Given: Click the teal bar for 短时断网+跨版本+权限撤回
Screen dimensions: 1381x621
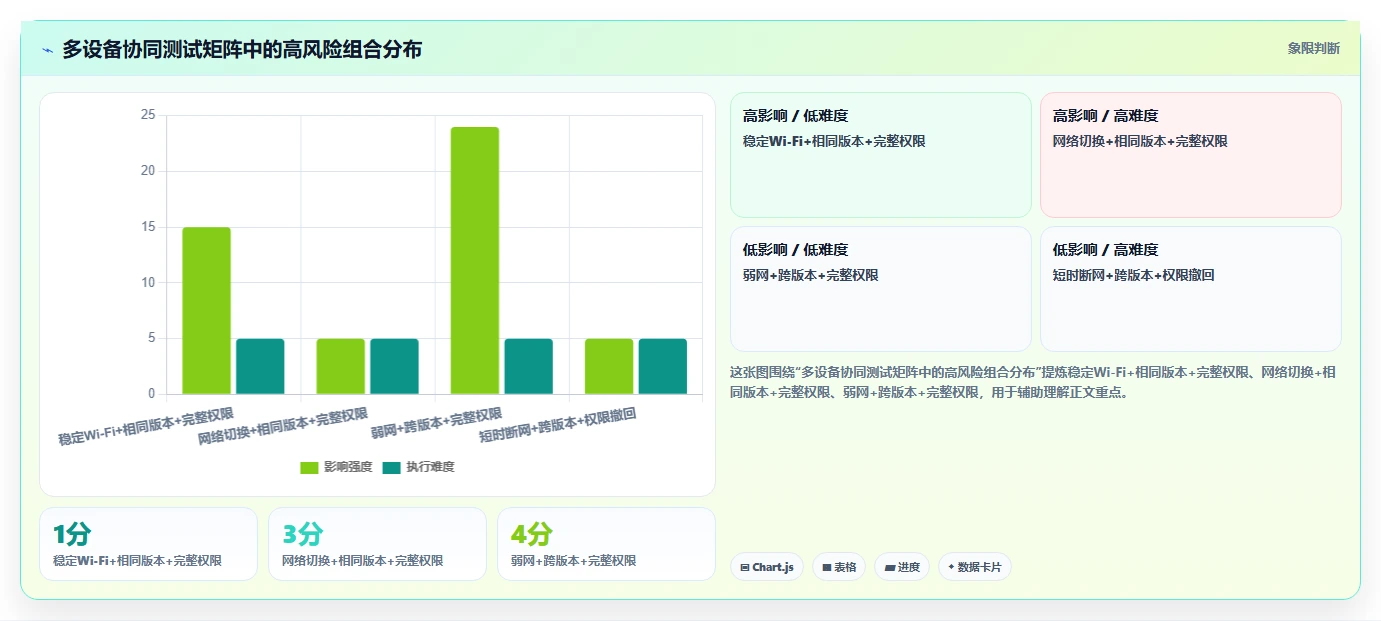Looking at the screenshot, I should (x=663, y=366).
